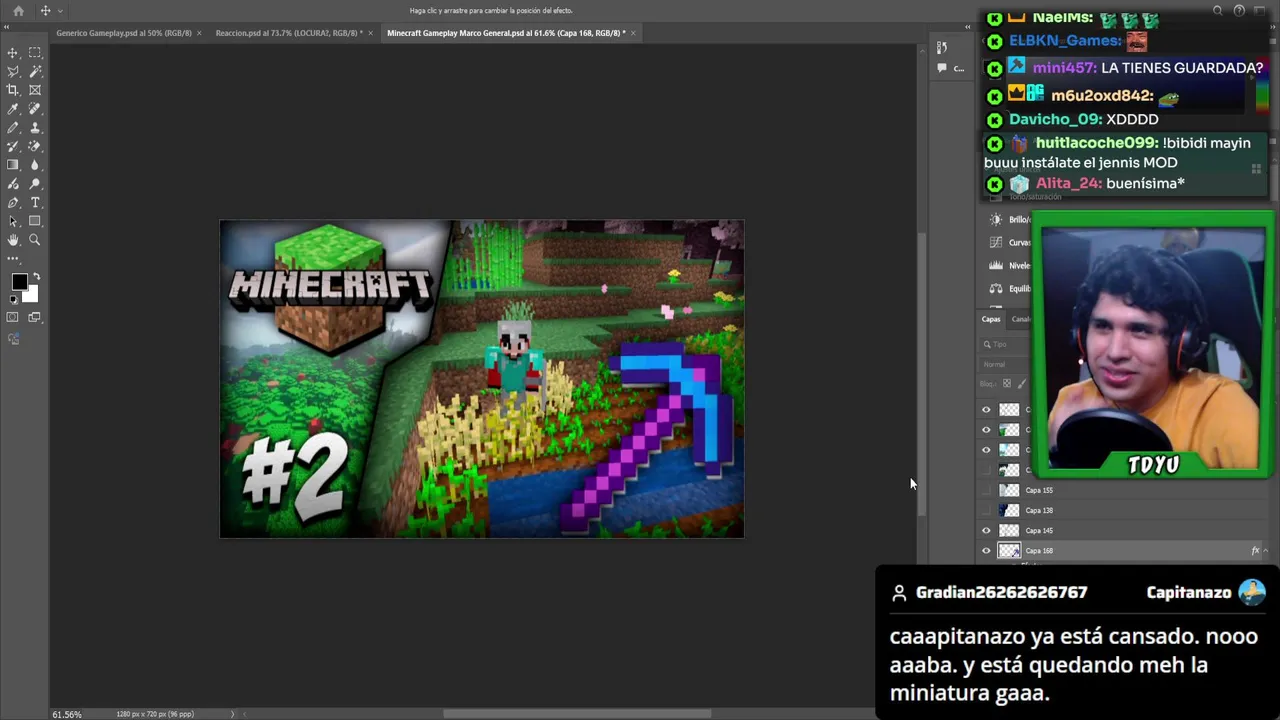Select the Hand tool
This screenshot has height=720, width=1280.
(x=13, y=240)
